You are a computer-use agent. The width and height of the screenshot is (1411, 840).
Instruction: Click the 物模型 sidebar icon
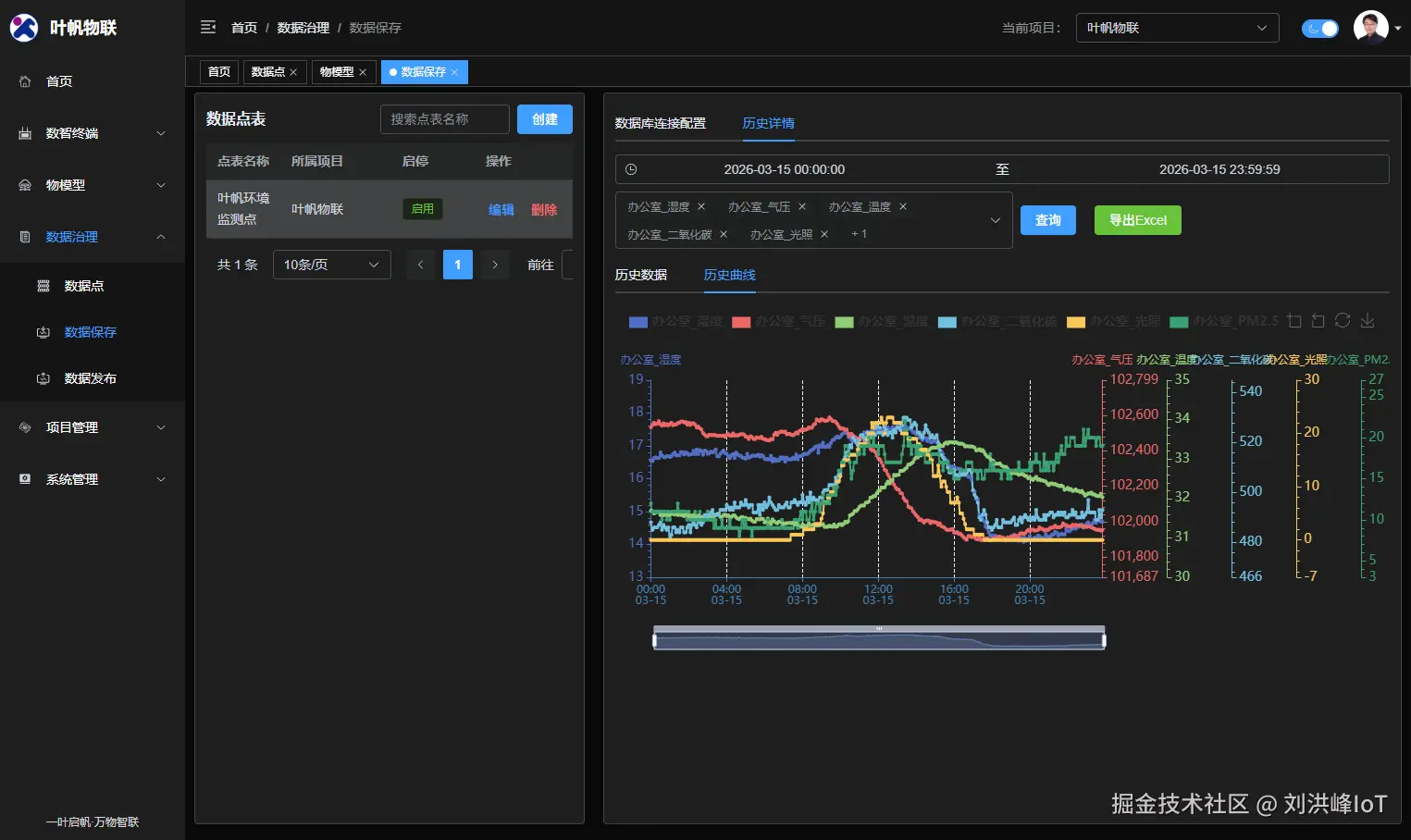pyautogui.click(x=25, y=185)
